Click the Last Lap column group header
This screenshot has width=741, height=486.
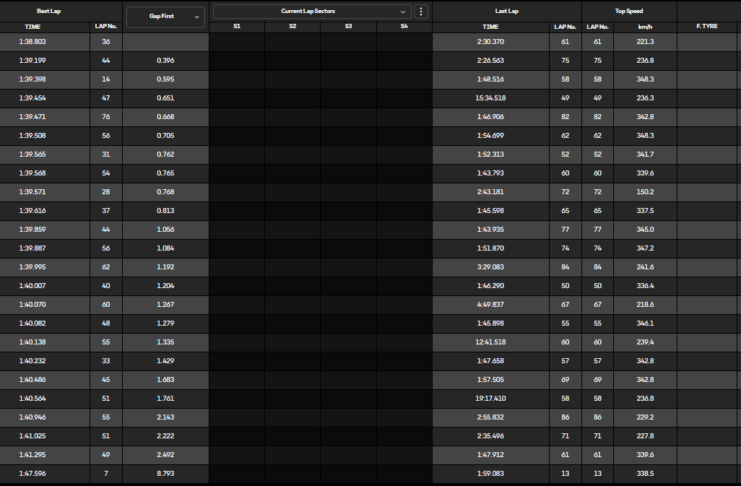[506, 11]
